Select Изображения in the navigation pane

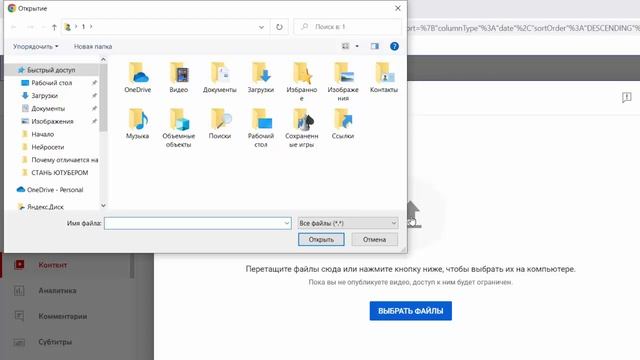52,121
